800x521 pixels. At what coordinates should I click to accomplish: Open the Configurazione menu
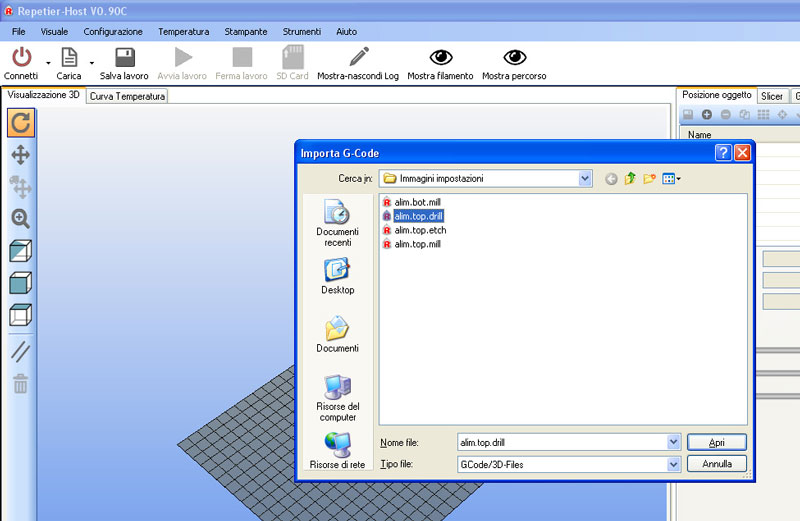click(x=113, y=32)
